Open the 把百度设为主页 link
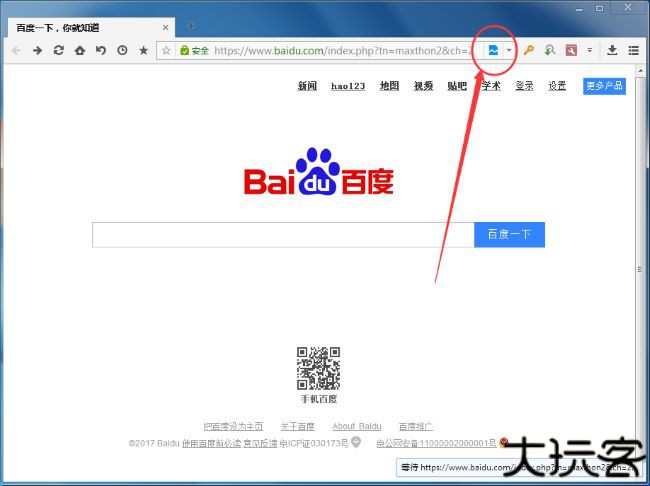650x486 pixels. tap(233, 426)
